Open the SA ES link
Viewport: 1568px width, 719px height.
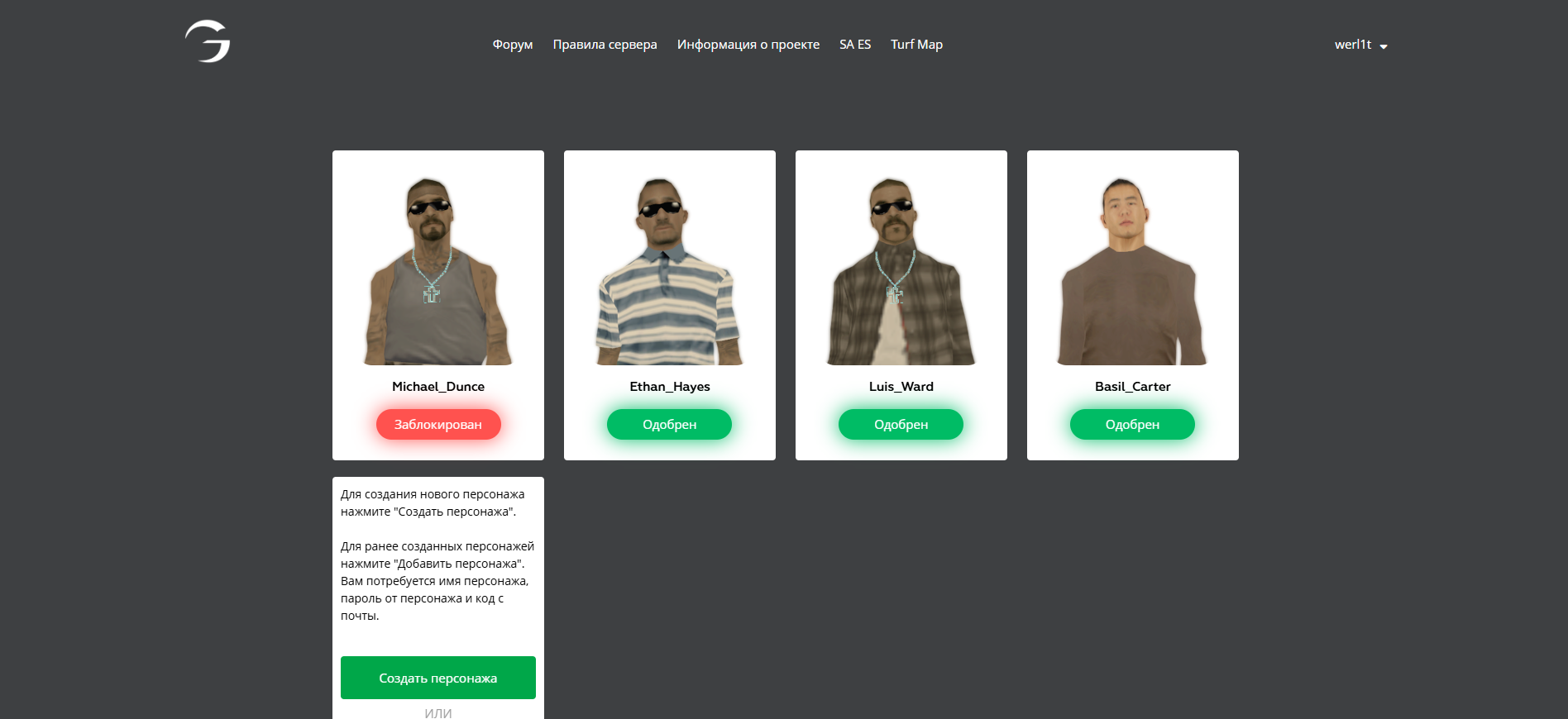coord(855,45)
